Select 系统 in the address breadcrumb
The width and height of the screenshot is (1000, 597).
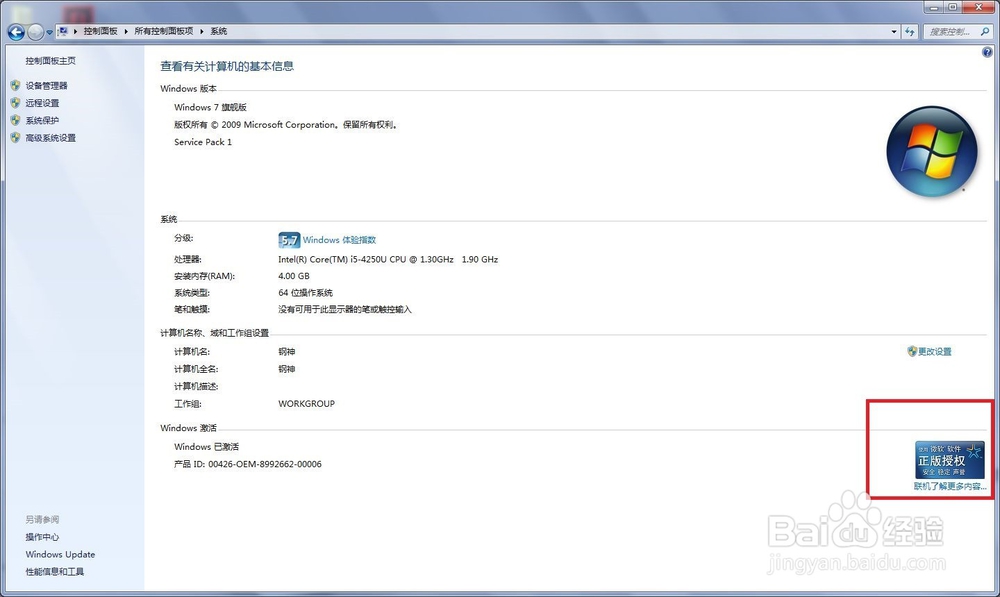(x=219, y=31)
